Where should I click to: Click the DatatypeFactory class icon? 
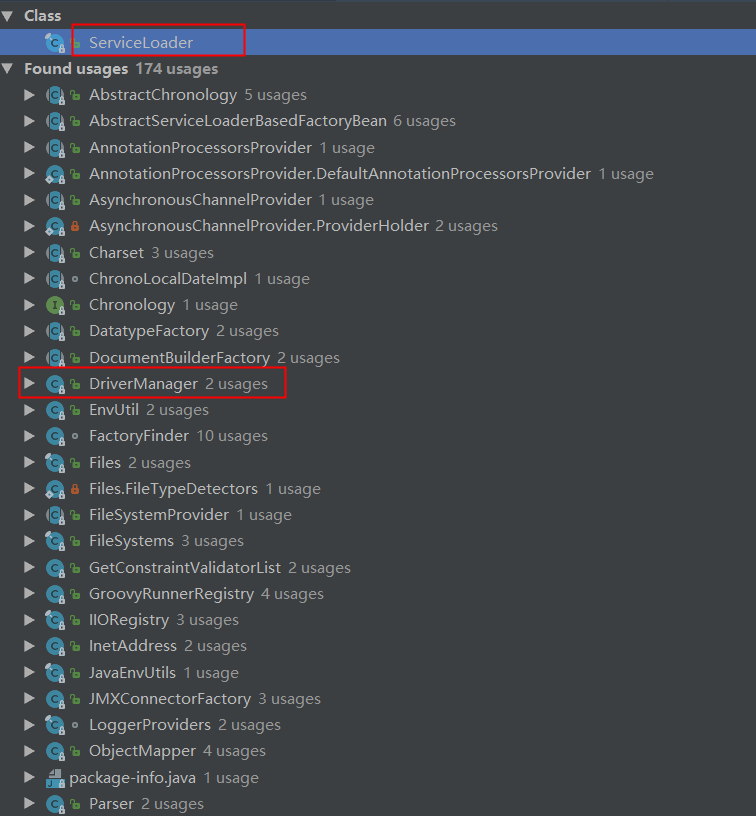(55, 332)
